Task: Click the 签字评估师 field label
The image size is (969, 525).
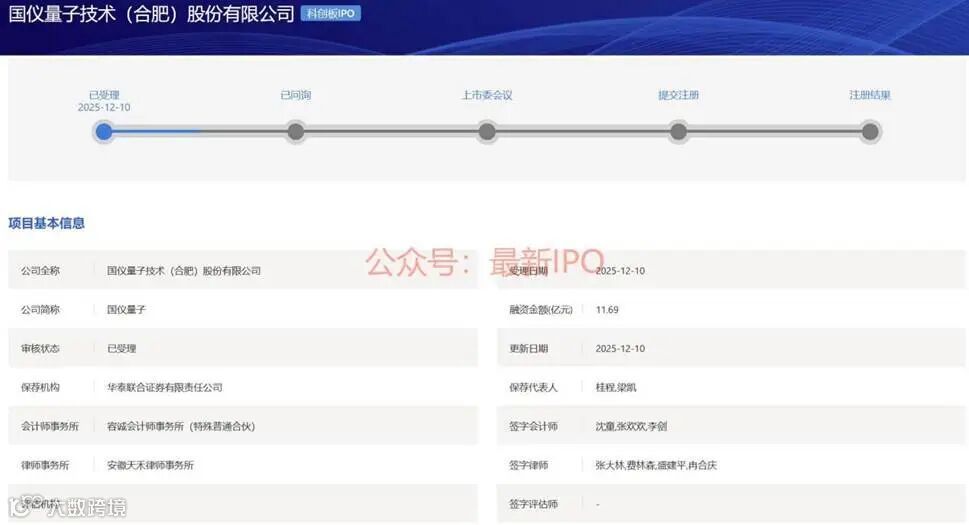Action: 533,504
